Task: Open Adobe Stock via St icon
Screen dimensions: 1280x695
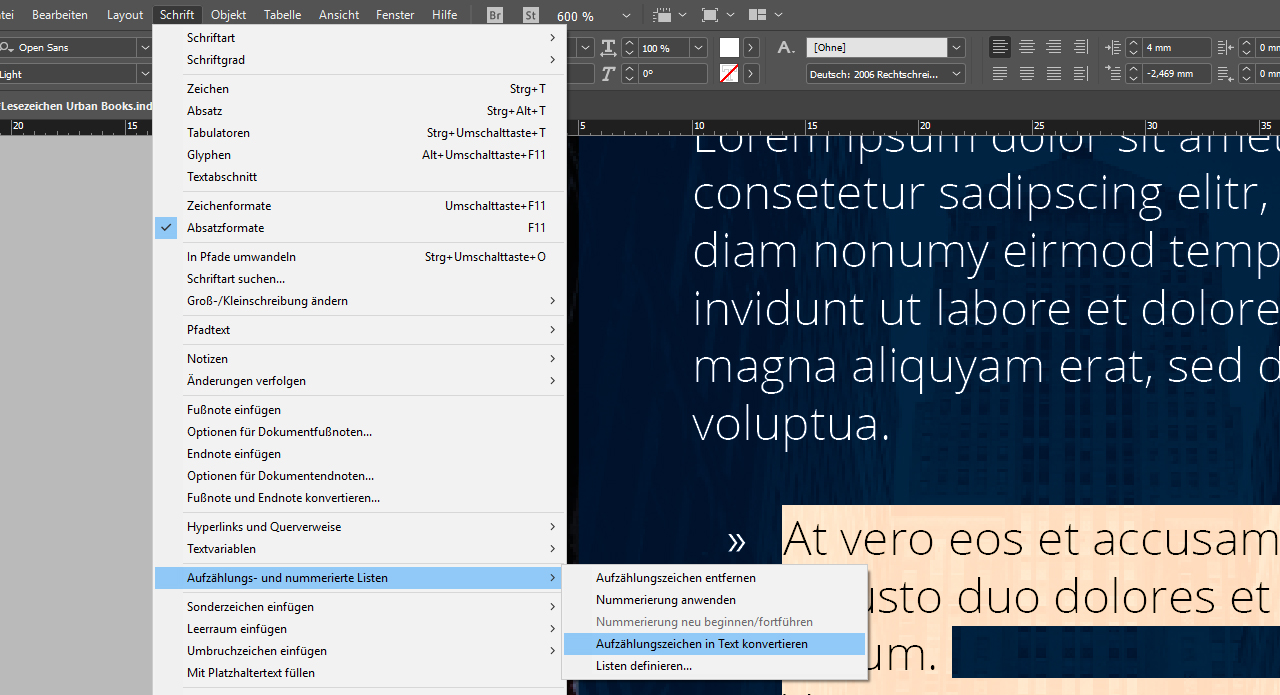Action: pyautogui.click(x=531, y=15)
